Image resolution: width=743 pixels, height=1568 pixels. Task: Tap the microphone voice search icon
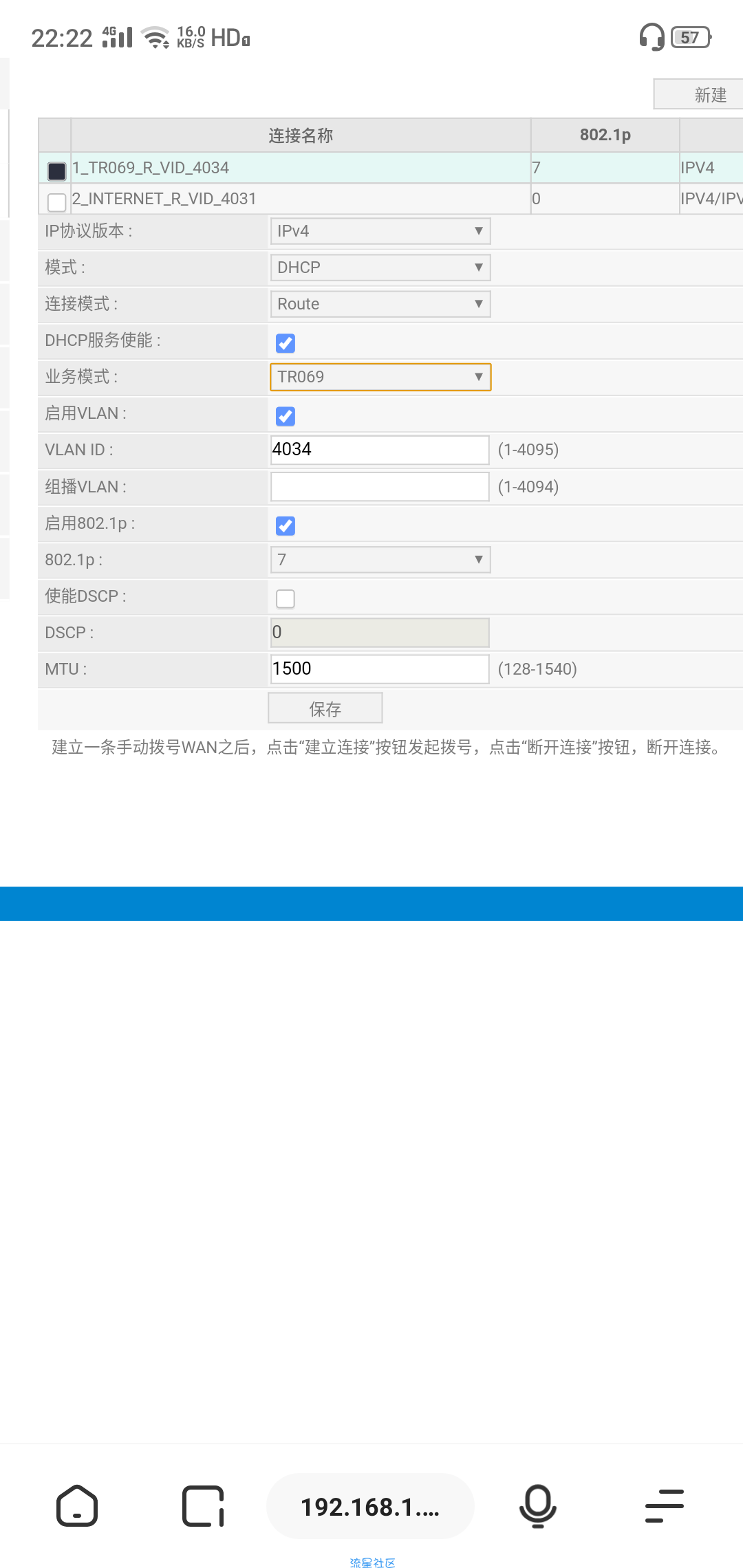click(x=537, y=1506)
